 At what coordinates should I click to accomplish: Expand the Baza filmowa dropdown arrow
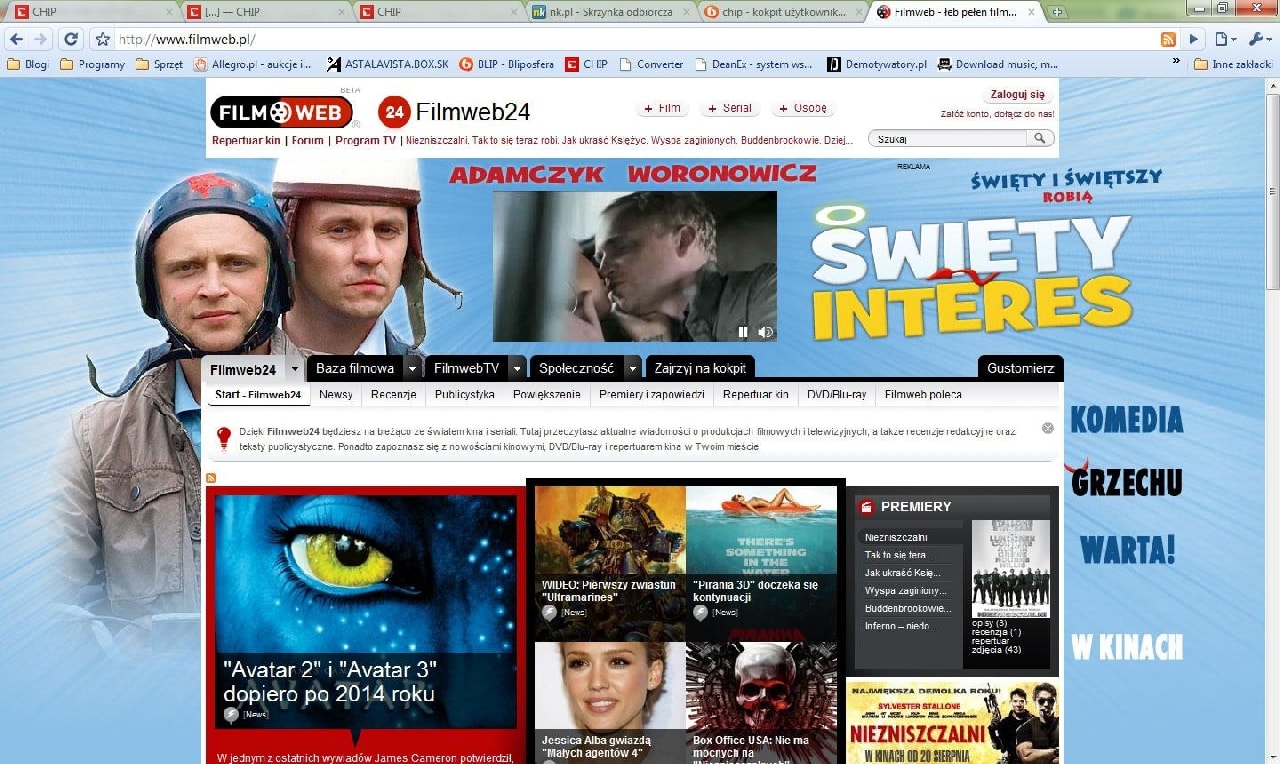coord(413,369)
